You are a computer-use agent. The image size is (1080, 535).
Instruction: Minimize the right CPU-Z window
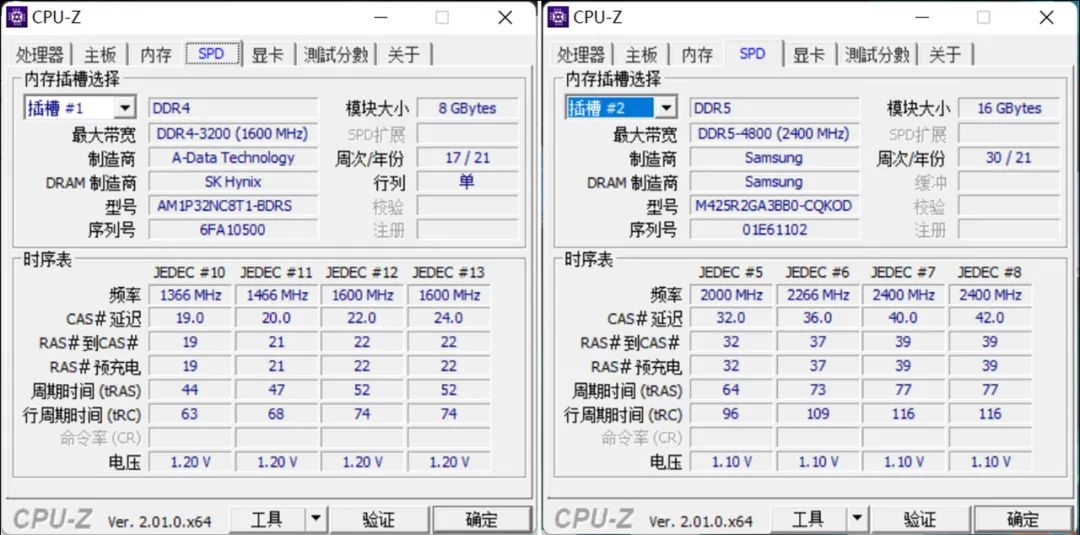(921, 17)
